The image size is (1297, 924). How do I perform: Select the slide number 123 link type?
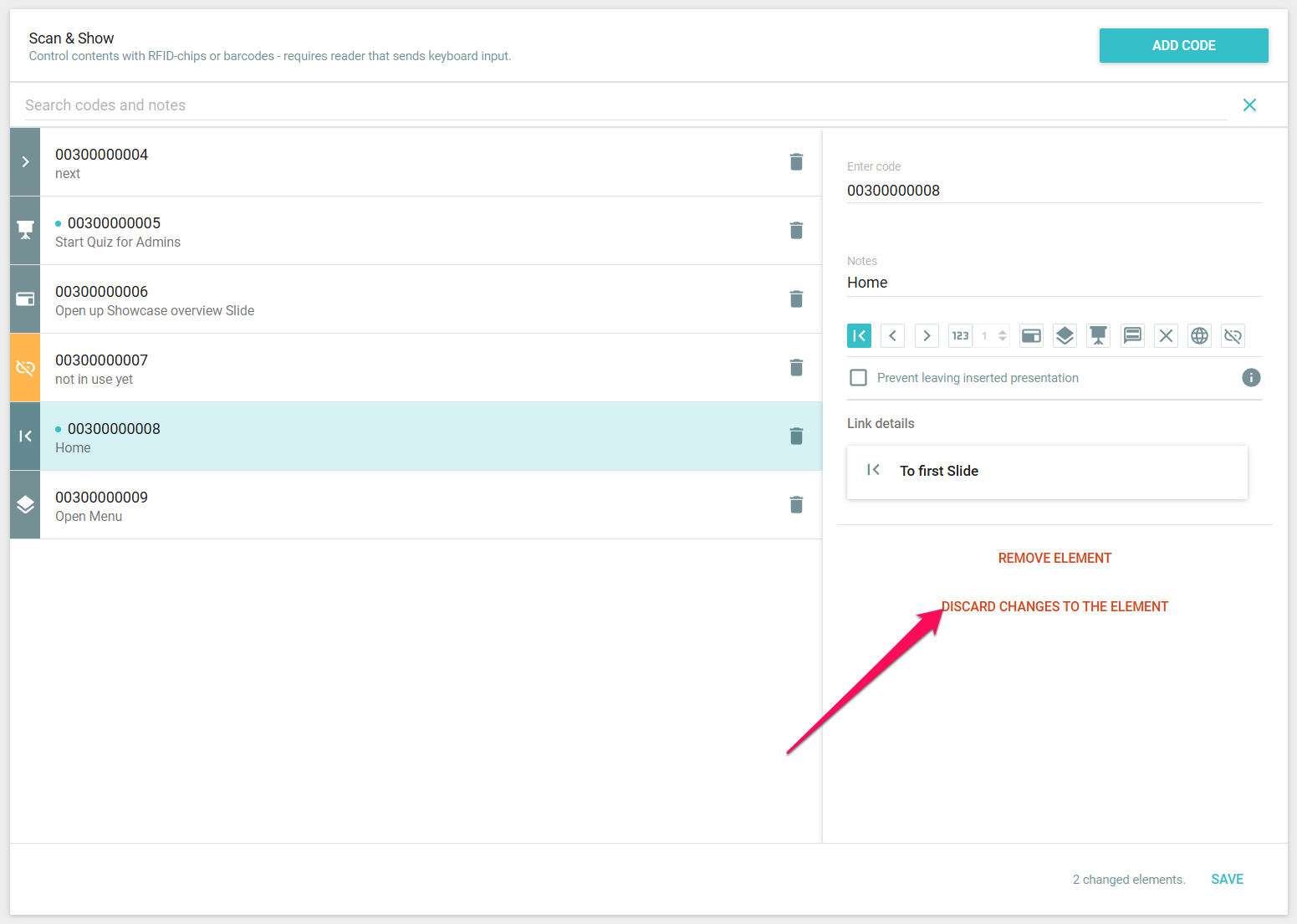tap(960, 335)
